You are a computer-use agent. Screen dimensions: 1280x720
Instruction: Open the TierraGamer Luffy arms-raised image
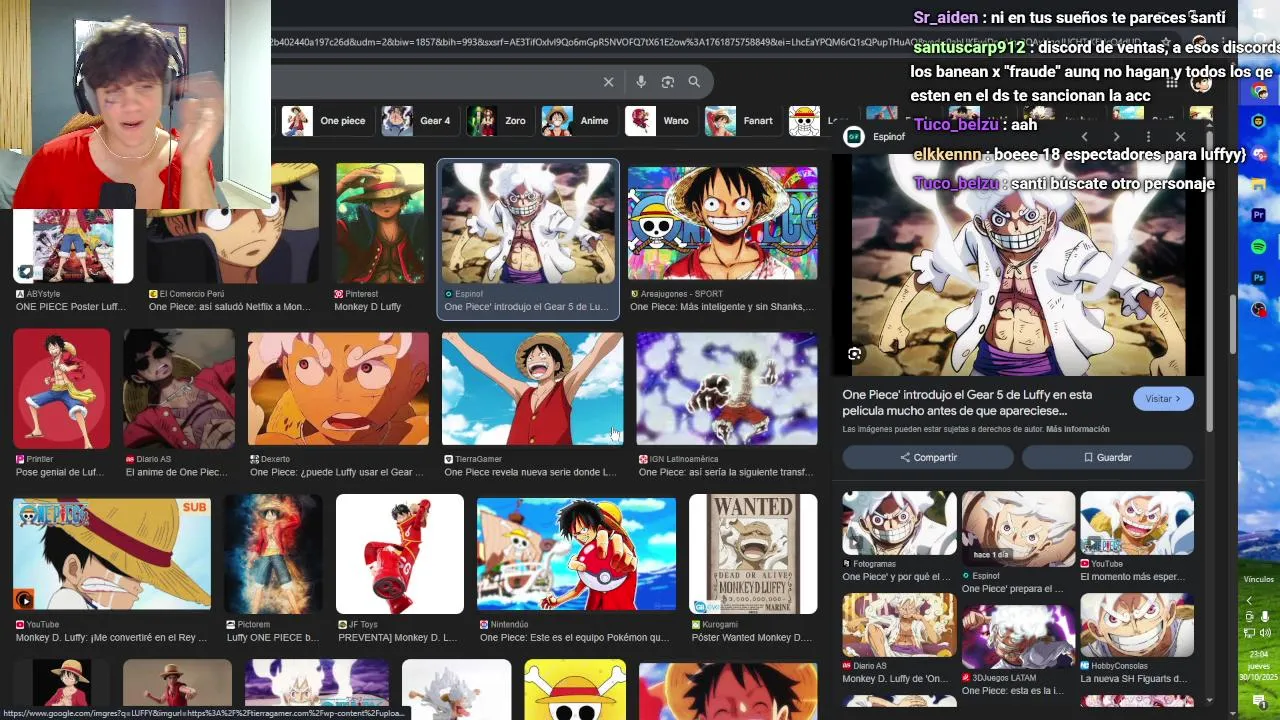[x=532, y=389]
